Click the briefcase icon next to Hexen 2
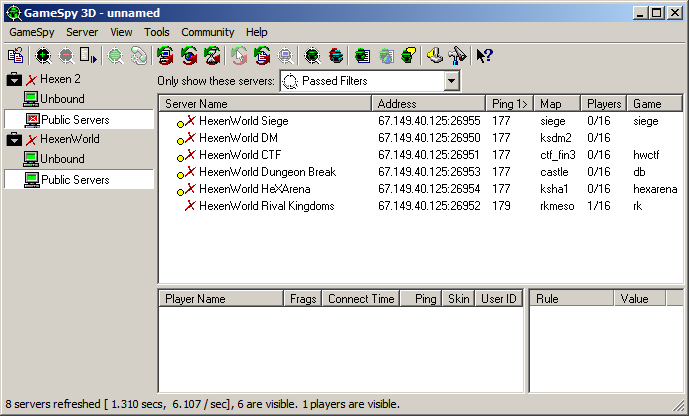Image resolution: width=689 pixels, height=416 pixels. click(x=14, y=79)
